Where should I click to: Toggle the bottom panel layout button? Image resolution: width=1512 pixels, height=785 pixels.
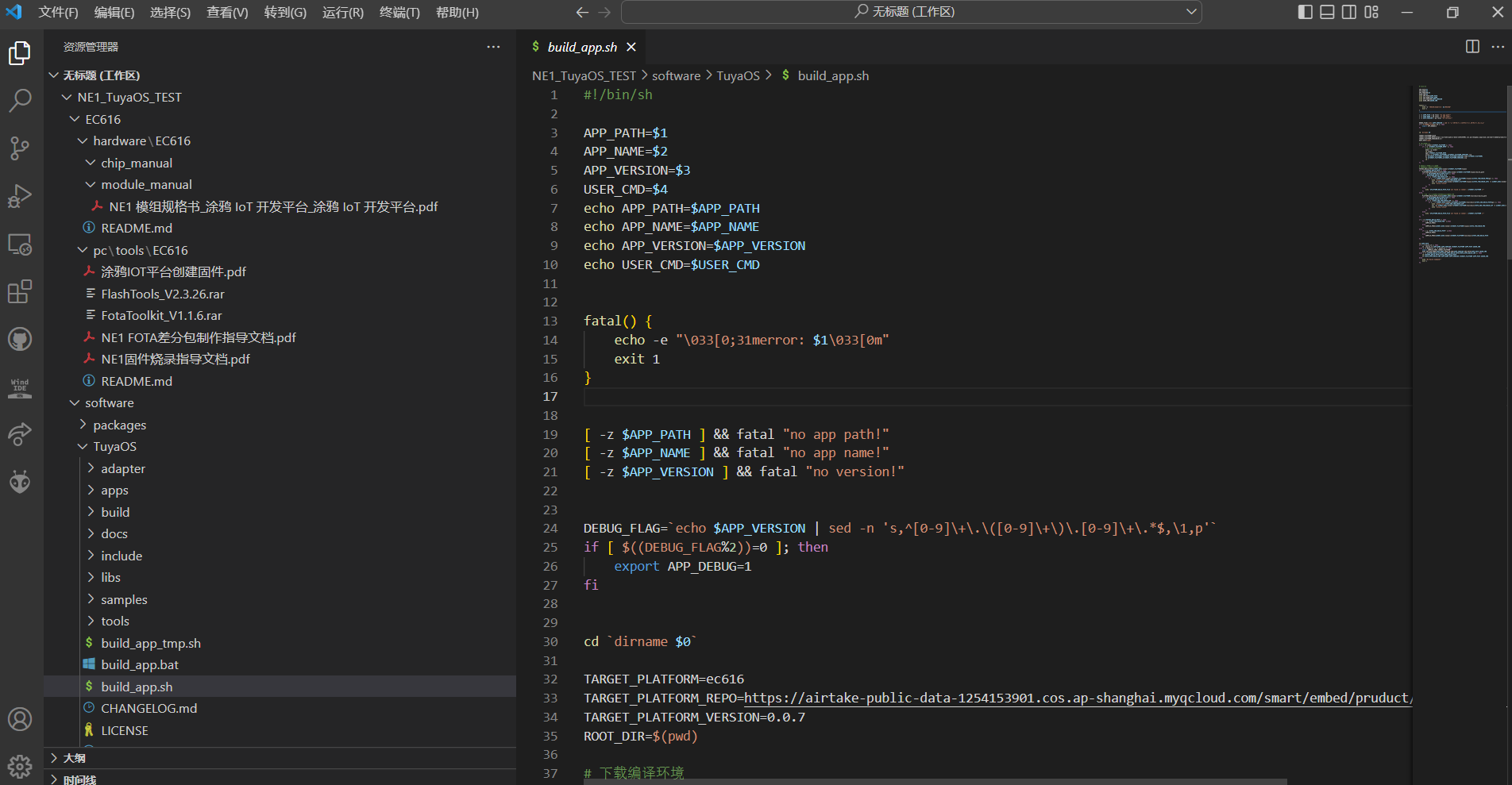point(1327,12)
